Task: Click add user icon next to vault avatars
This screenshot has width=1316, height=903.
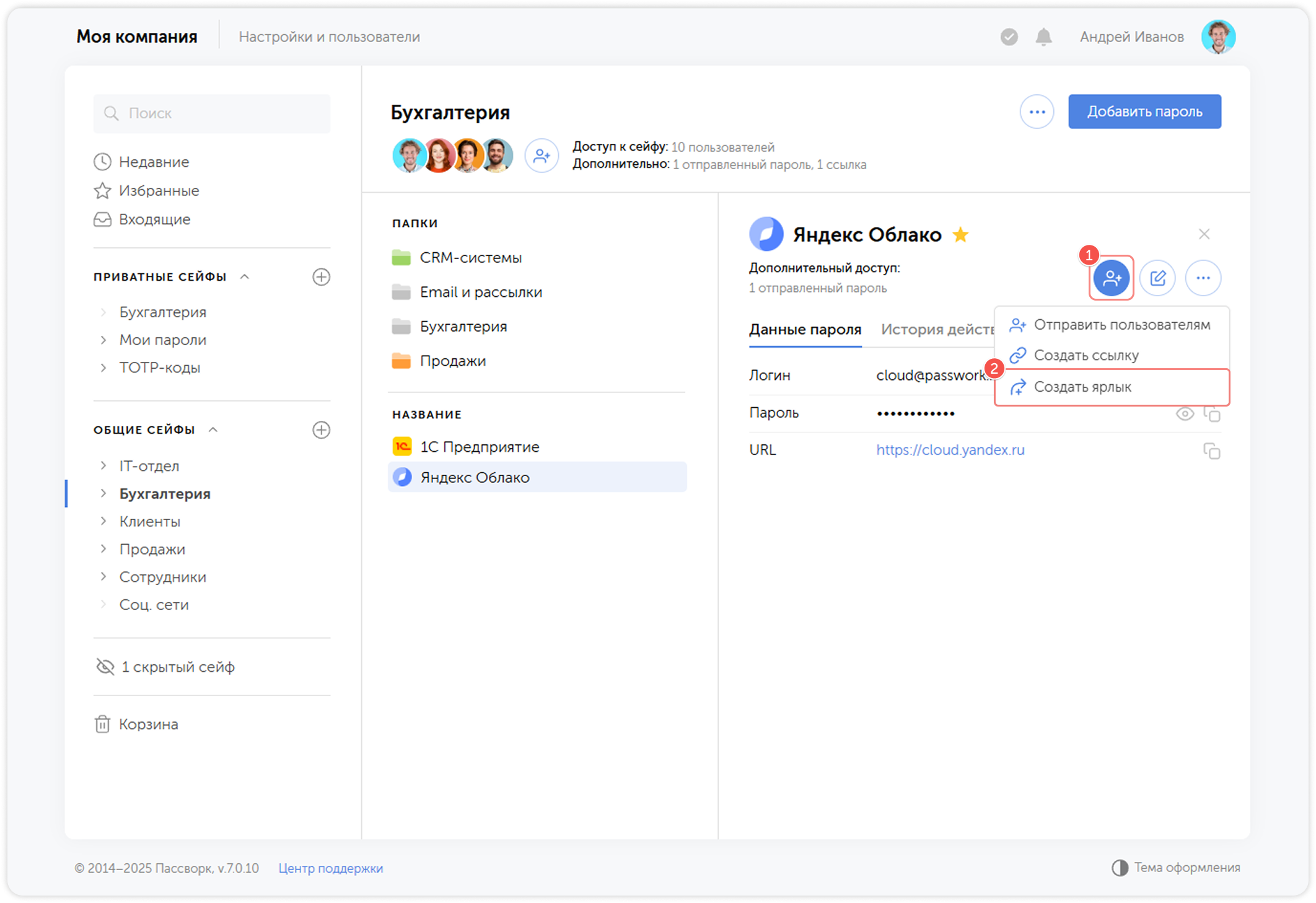Action: click(542, 156)
